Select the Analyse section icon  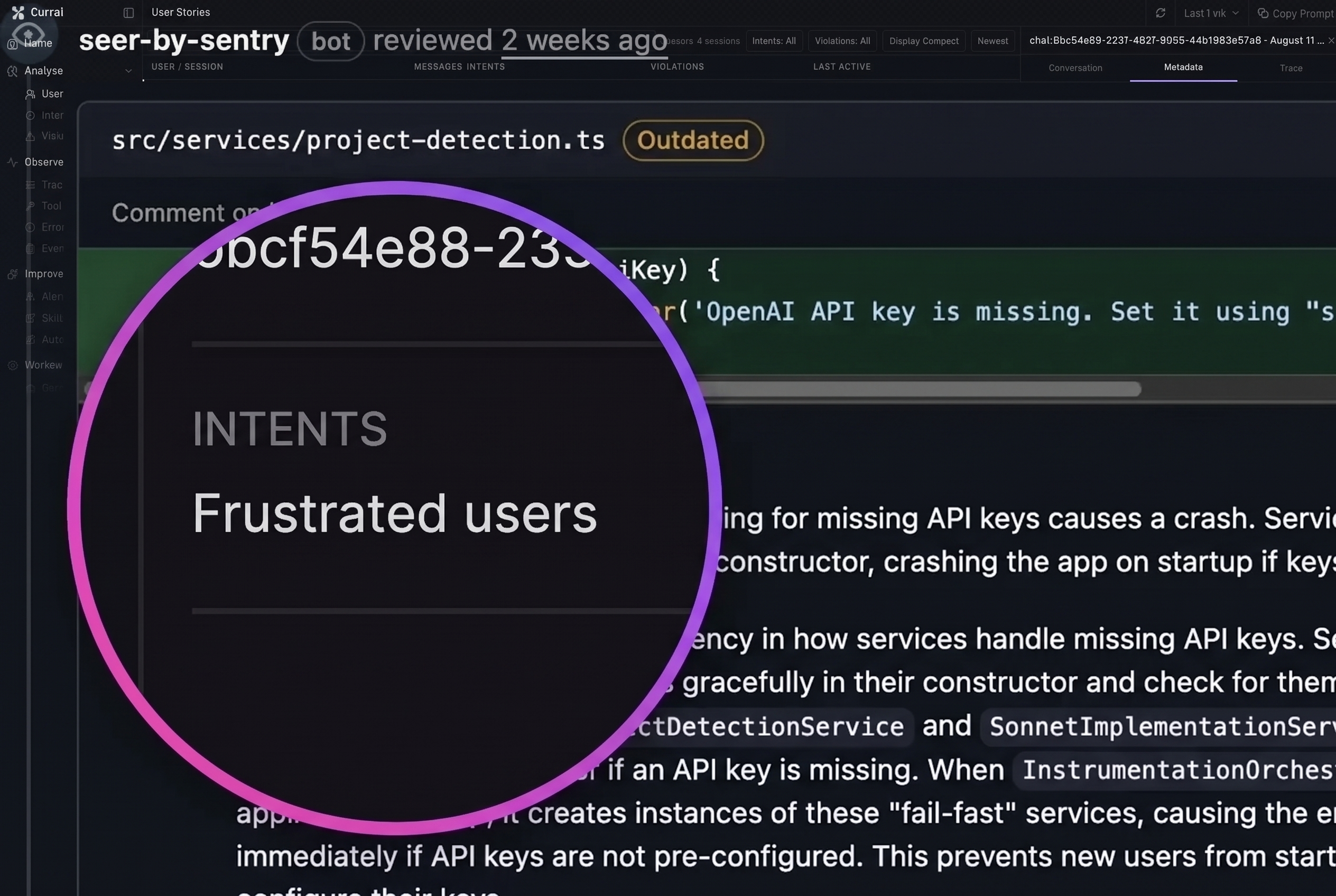[x=13, y=71]
